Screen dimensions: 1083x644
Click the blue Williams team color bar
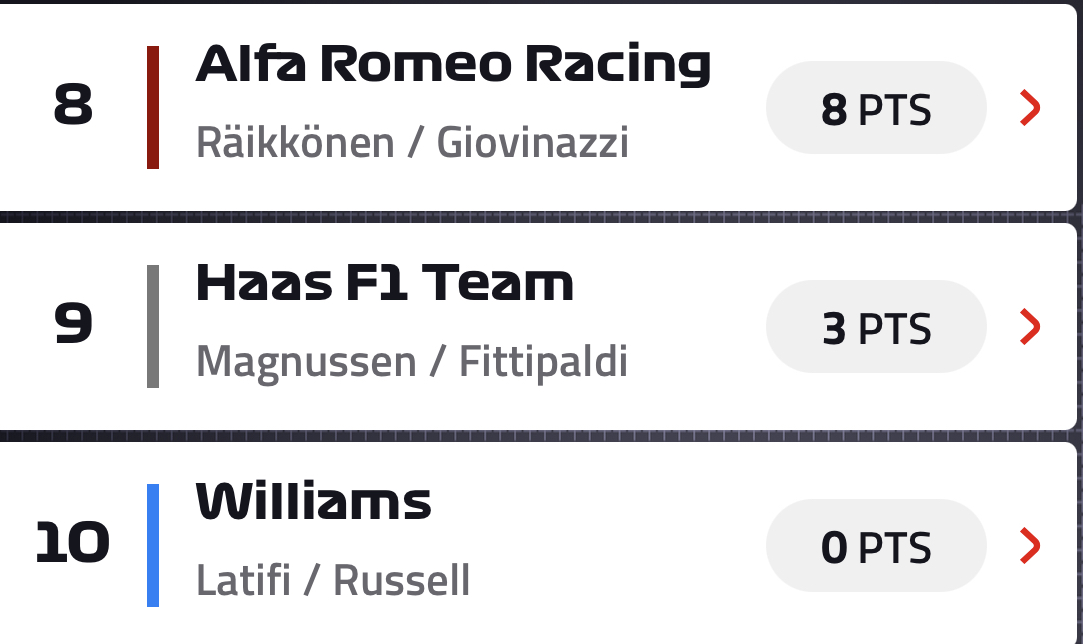pyautogui.click(x=153, y=545)
